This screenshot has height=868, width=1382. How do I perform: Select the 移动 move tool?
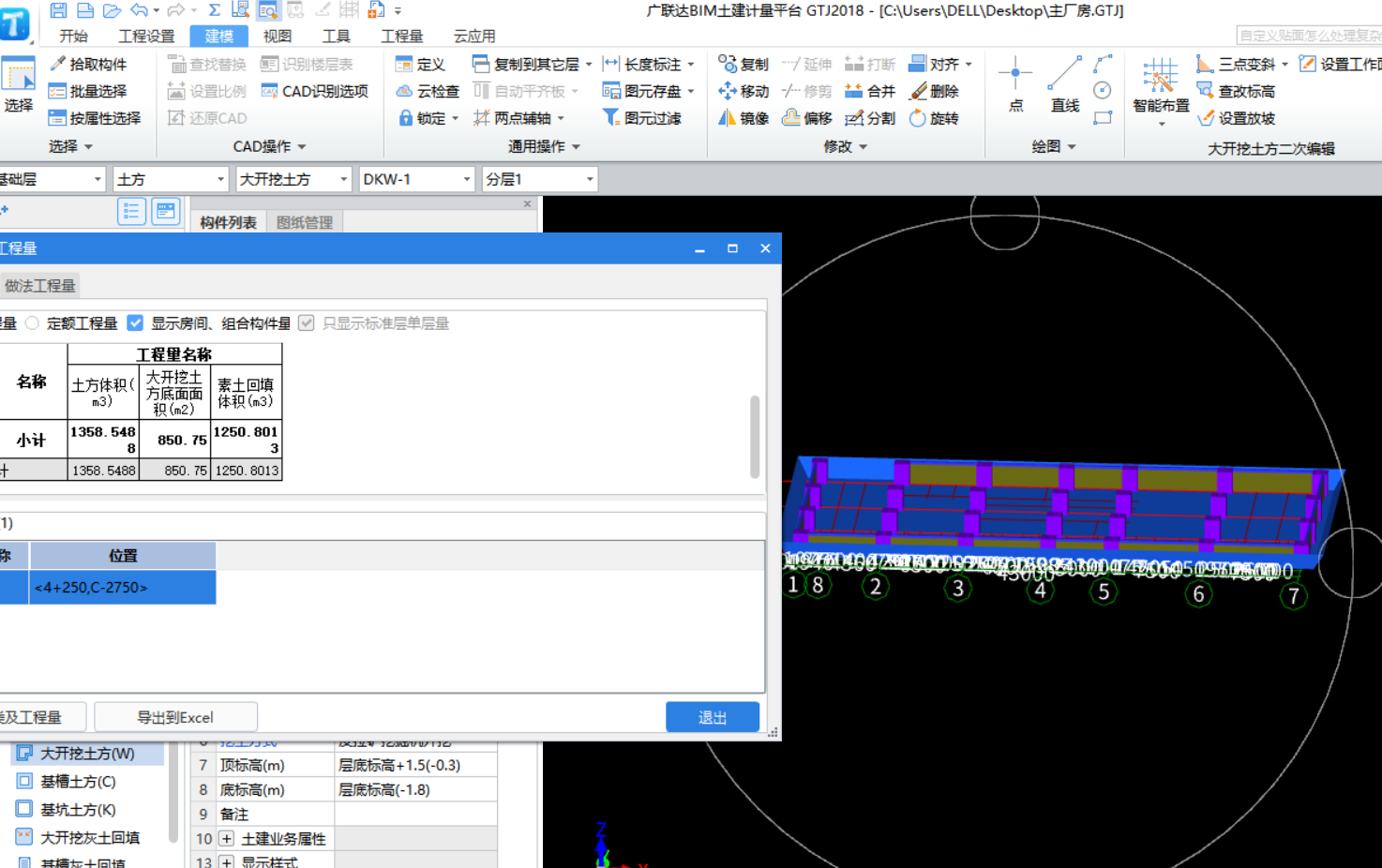click(744, 91)
